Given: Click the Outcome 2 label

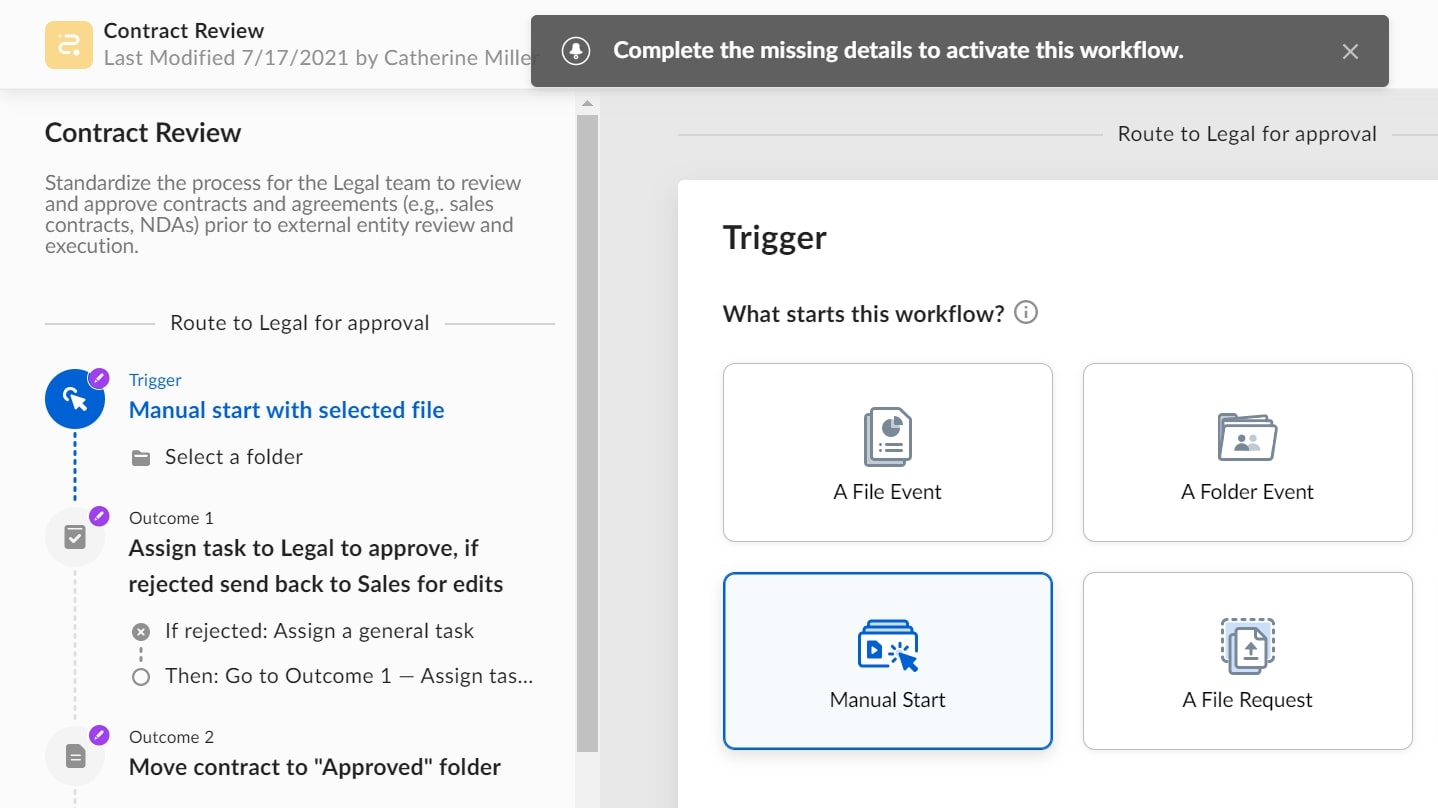Looking at the screenshot, I should (x=171, y=737).
